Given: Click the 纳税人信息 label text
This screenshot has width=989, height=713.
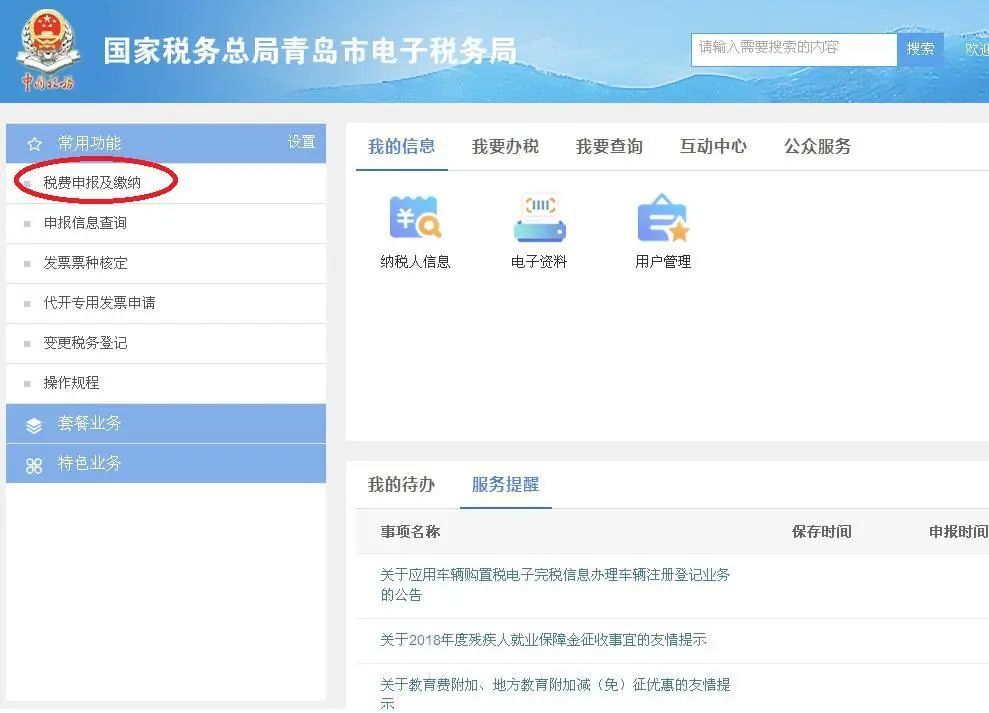Looking at the screenshot, I should [415, 262].
